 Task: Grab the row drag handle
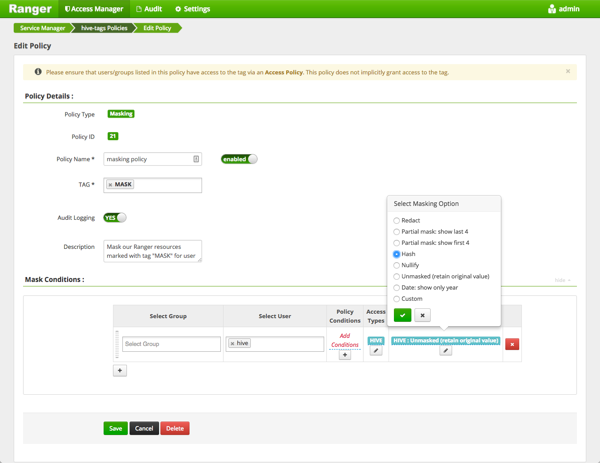(x=117, y=344)
